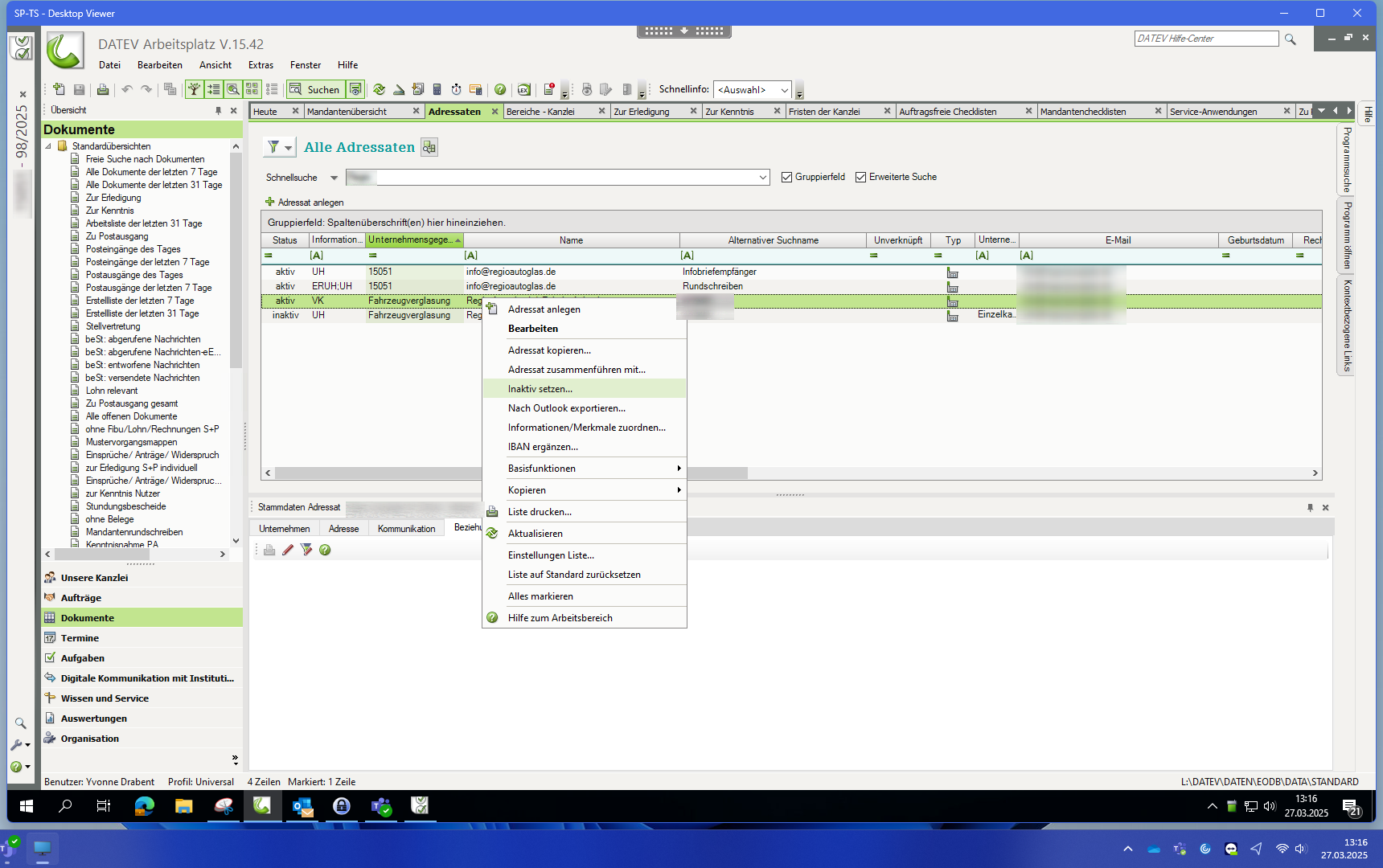Open Outlook from the Windows taskbar
This screenshot has height=868, width=1383.
click(x=302, y=806)
